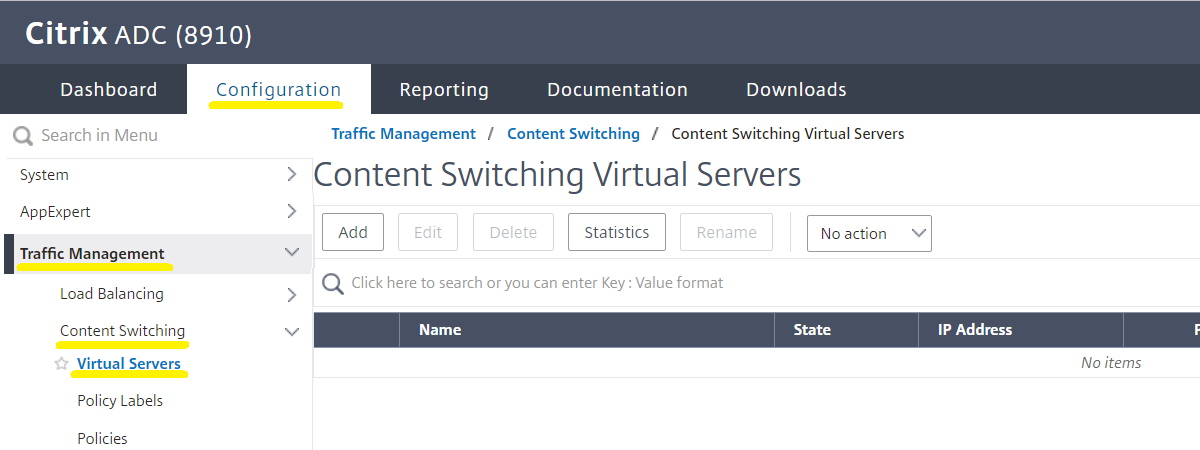Open Policy Labels in the sidebar
This screenshot has width=1200, height=450.
point(120,401)
